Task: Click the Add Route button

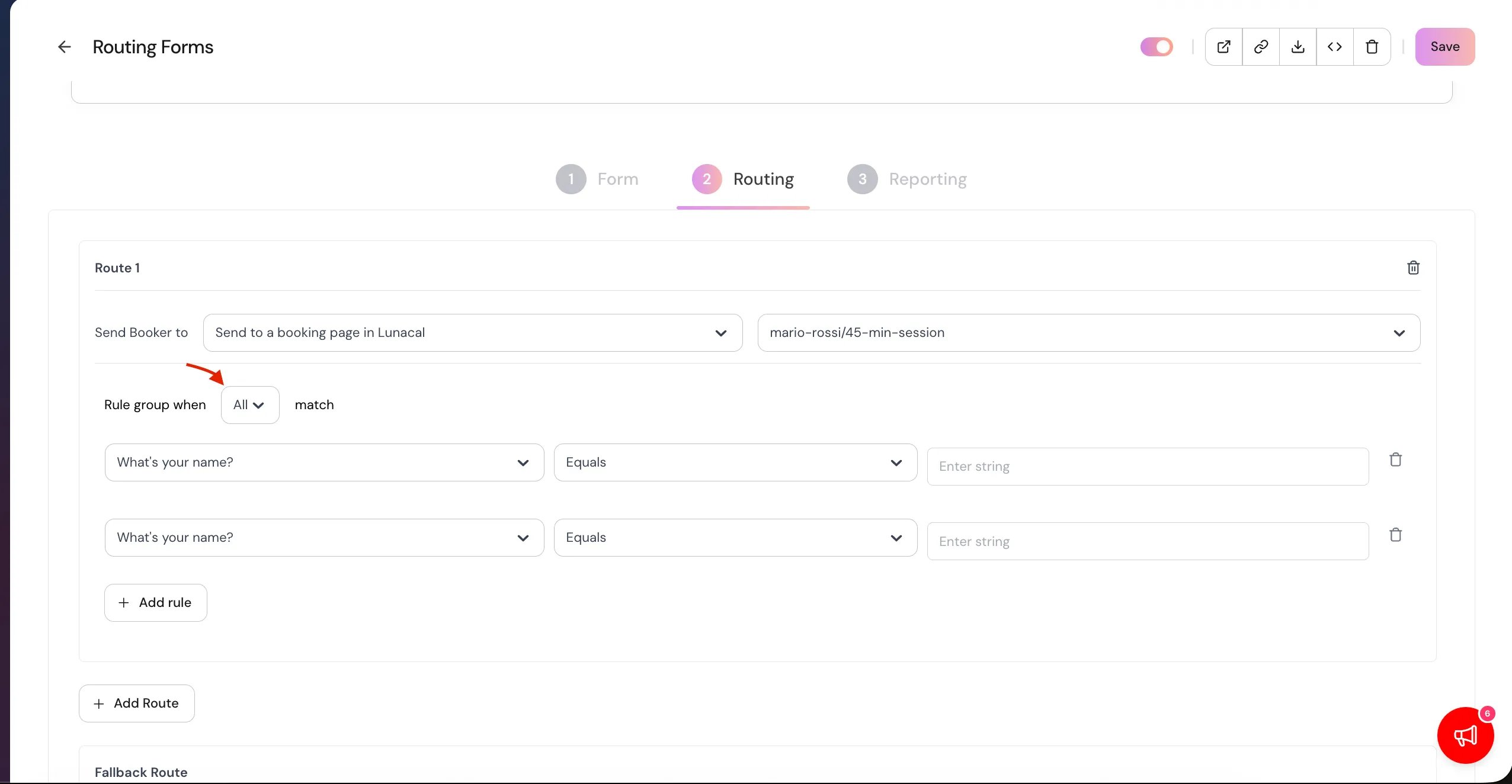Action: coord(136,703)
